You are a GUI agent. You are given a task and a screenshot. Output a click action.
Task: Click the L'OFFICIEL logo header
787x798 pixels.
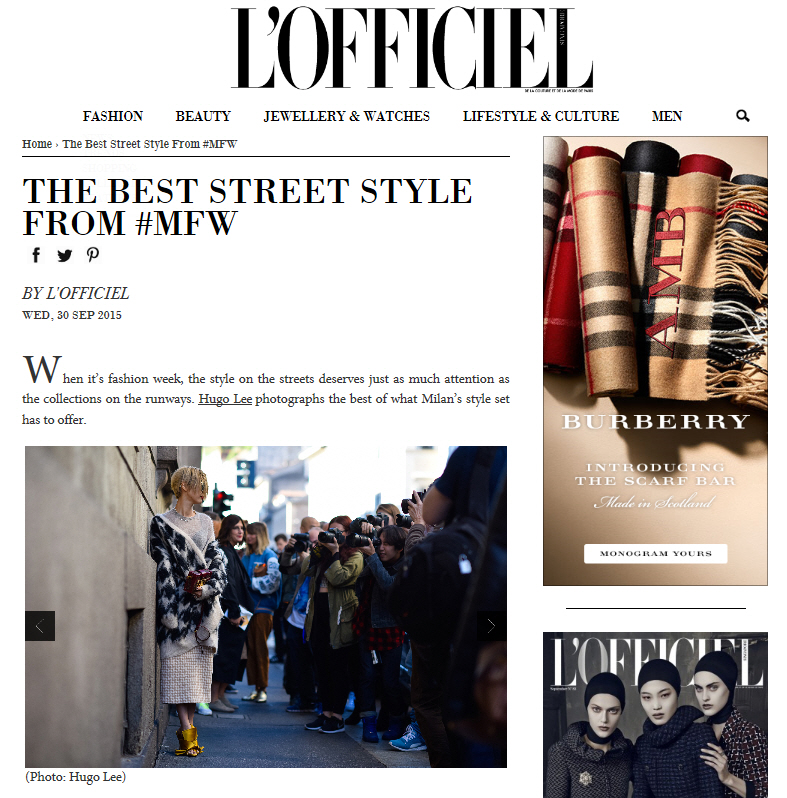tap(412, 48)
